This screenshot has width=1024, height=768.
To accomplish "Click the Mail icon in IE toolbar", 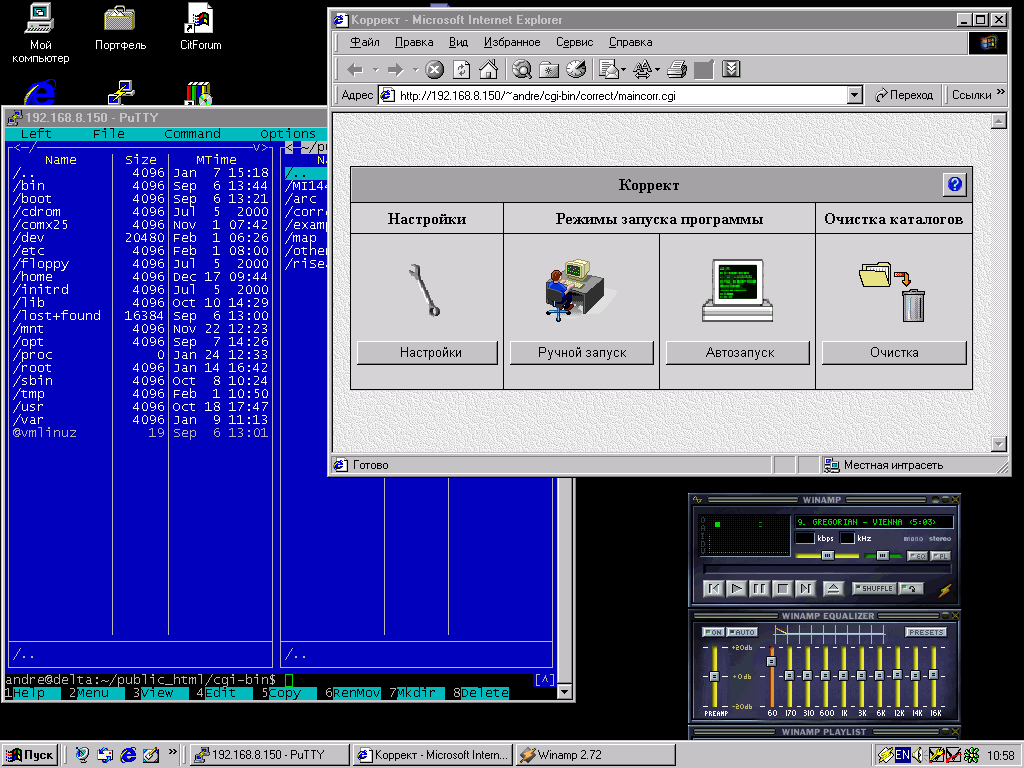I will [608, 69].
